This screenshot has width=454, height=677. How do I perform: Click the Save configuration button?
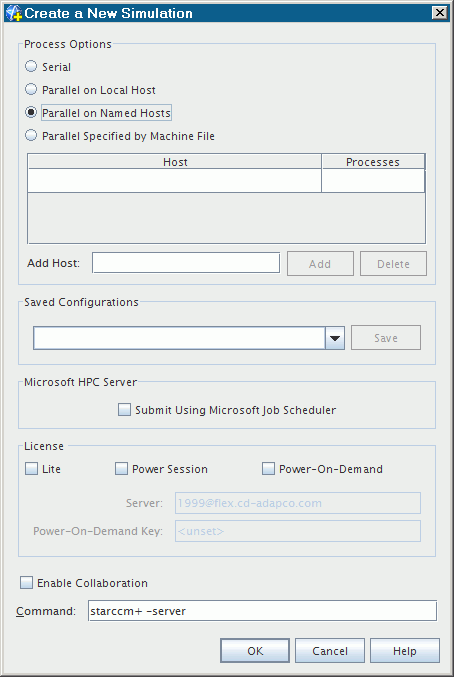click(x=386, y=338)
